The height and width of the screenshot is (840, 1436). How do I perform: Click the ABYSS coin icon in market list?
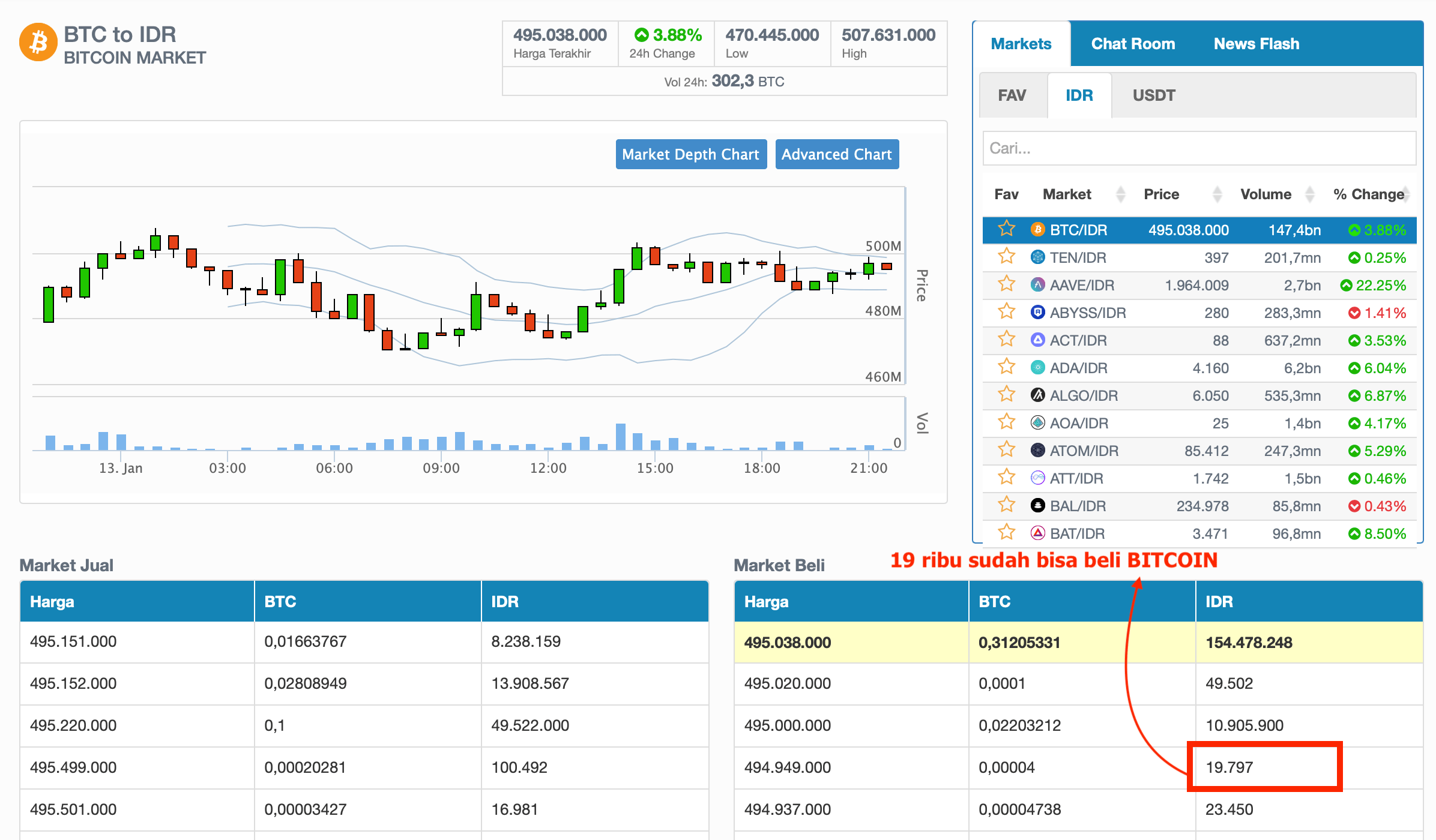click(x=1037, y=313)
